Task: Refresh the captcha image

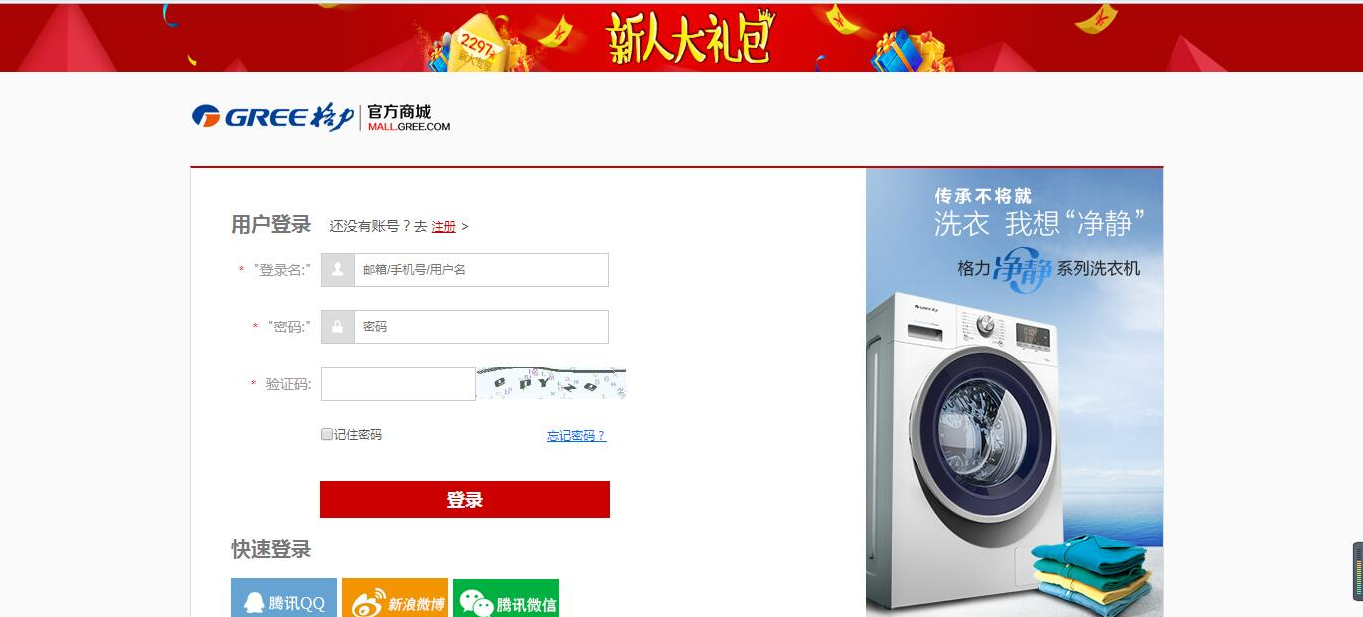Action: [x=551, y=384]
